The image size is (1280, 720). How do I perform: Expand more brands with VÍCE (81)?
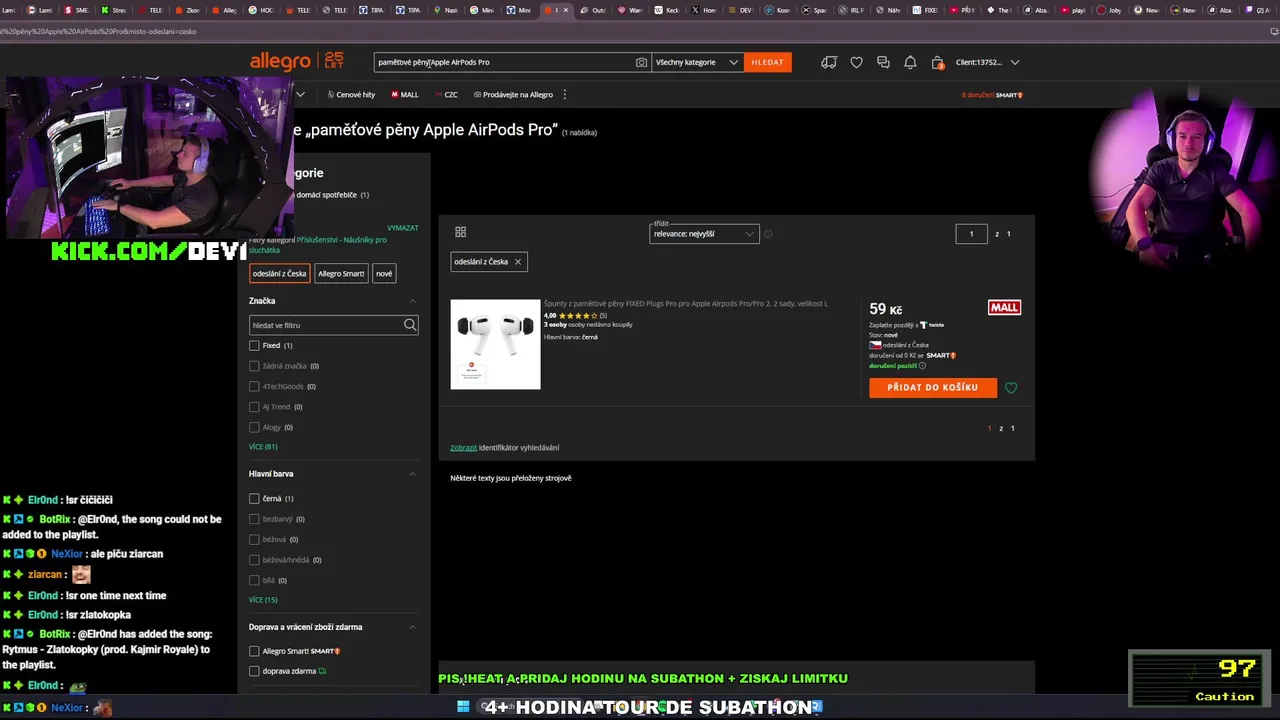tap(263, 447)
